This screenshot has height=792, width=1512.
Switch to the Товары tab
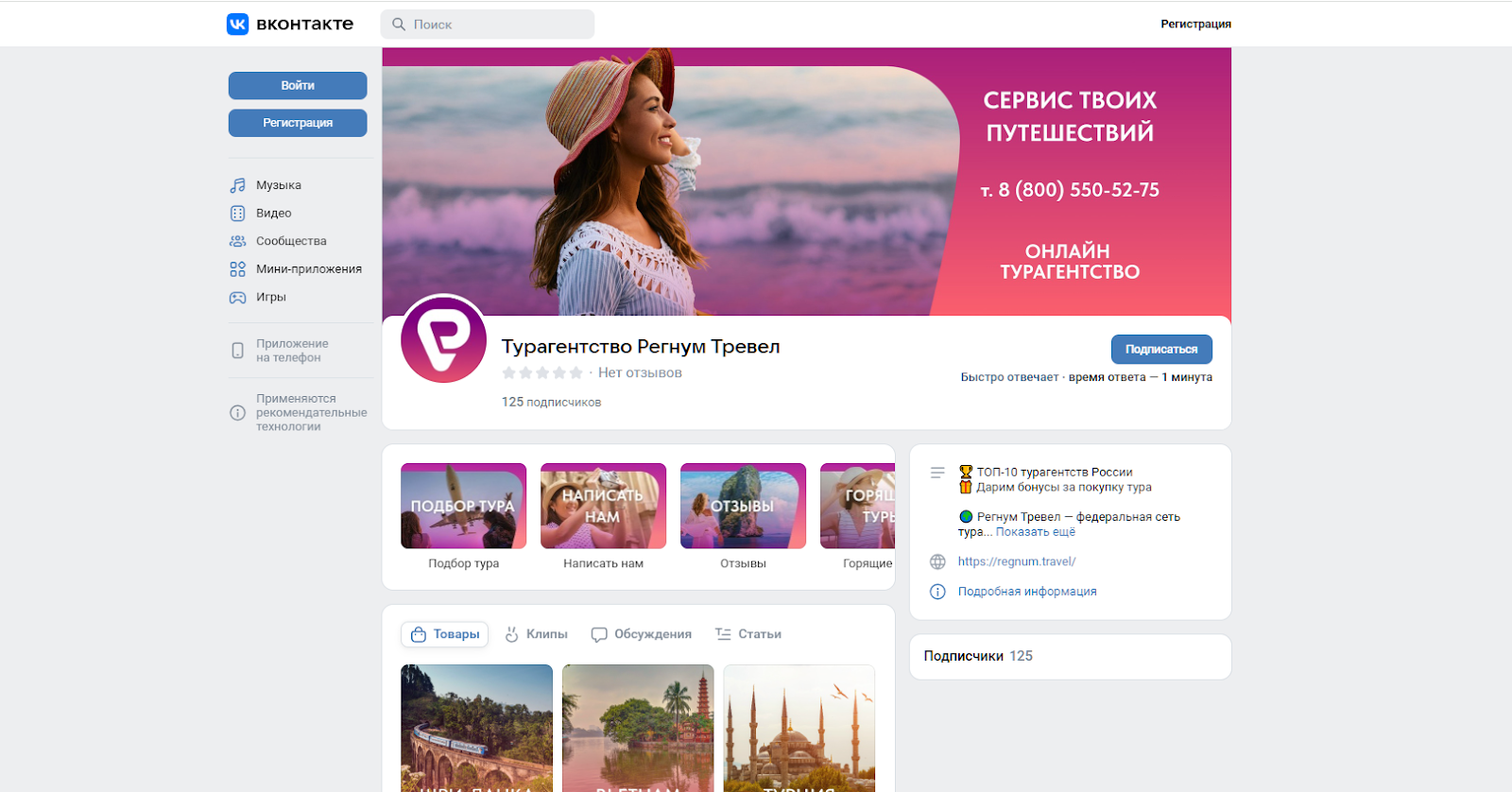[445, 634]
